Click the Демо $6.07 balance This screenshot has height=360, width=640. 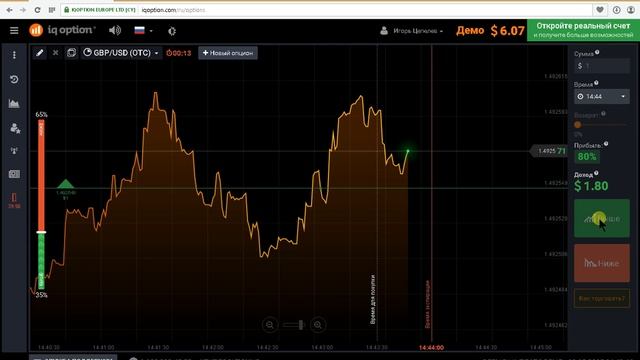click(x=490, y=31)
